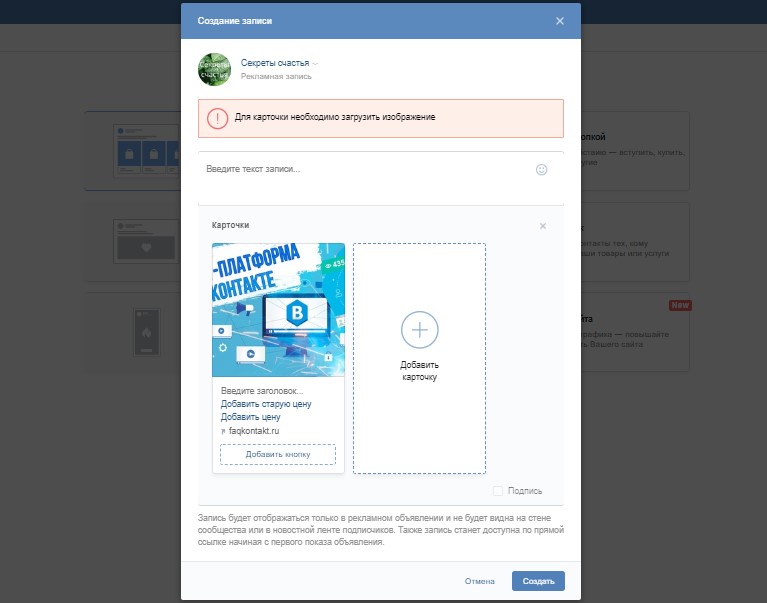
Task: Click the Введите текст записи field
Action: 381,178
